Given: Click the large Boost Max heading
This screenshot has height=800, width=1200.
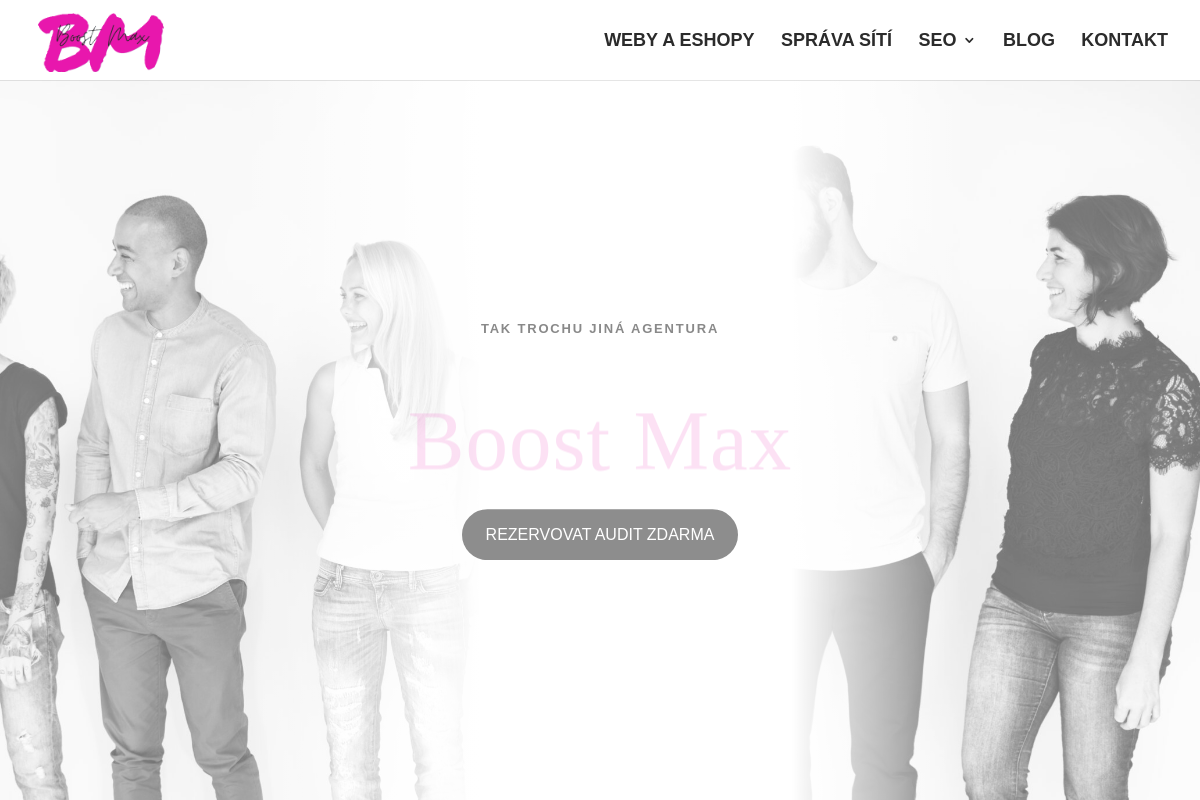Looking at the screenshot, I should [x=600, y=441].
